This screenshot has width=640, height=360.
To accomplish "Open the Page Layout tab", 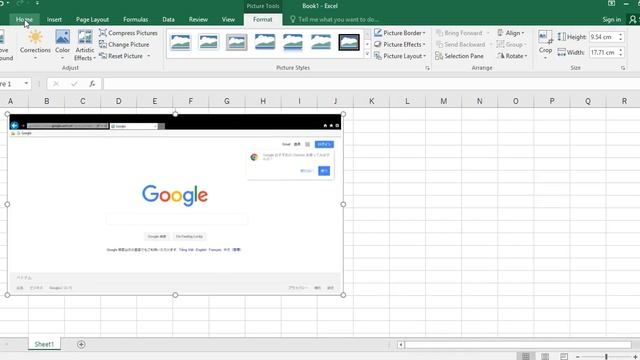I will coord(92,19).
